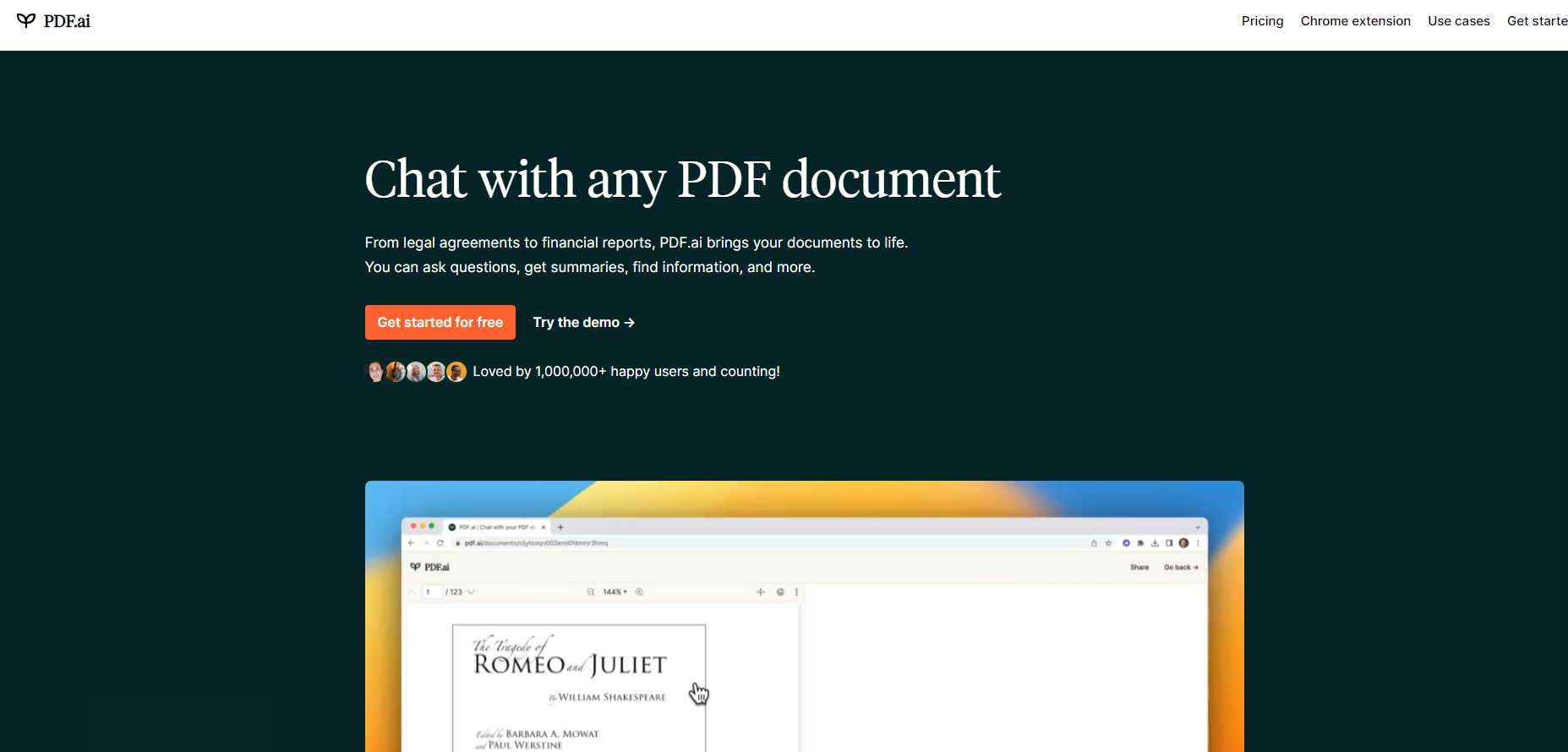Image resolution: width=1568 pixels, height=752 pixels.
Task: Click 'You can ask questions, get summaries' line
Action: (590, 267)
